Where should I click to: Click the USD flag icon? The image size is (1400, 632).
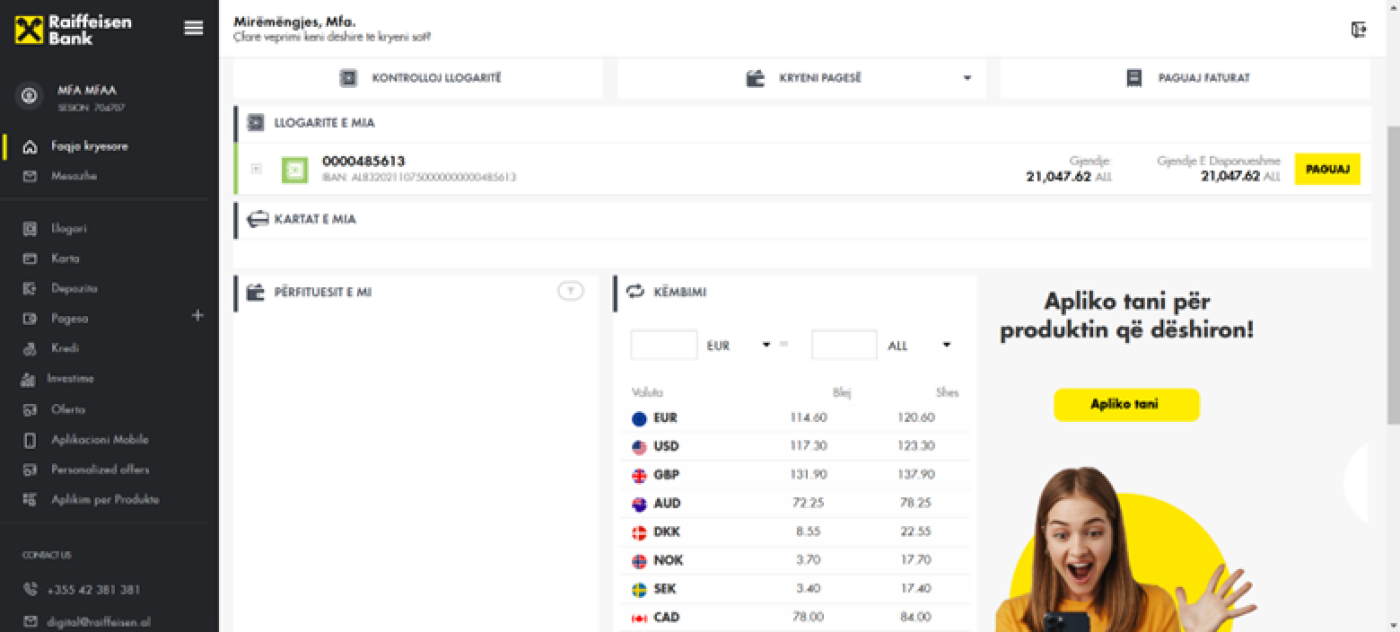pyautogui.click(x=640, y=447)
